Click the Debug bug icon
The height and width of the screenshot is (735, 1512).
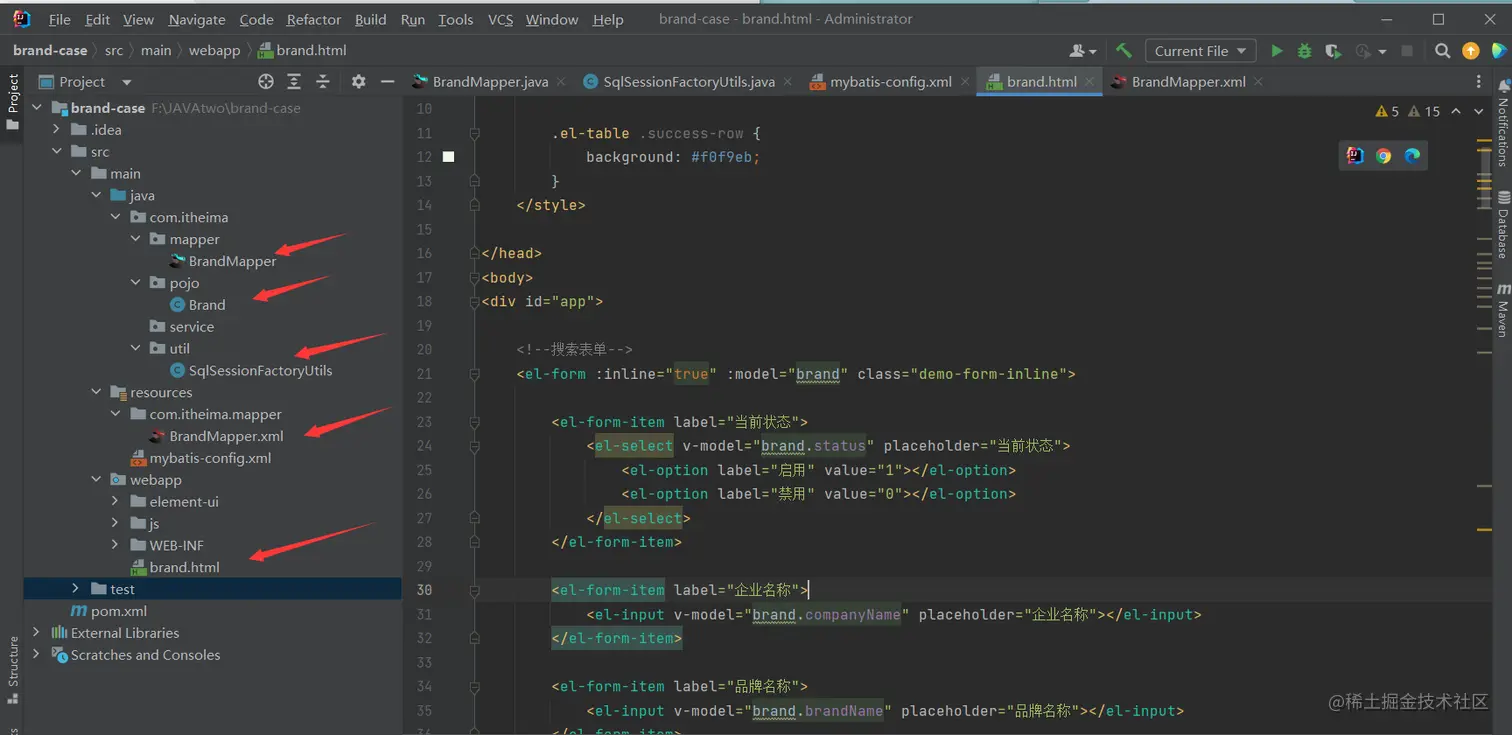1304,51
